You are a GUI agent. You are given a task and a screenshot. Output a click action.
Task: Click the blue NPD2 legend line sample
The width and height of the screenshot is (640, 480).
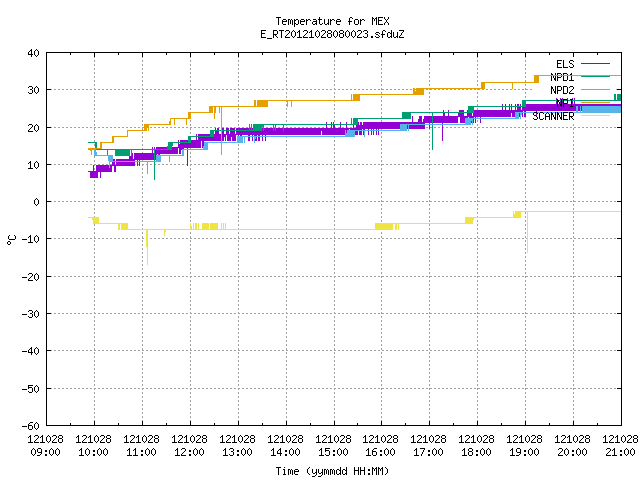595,89
